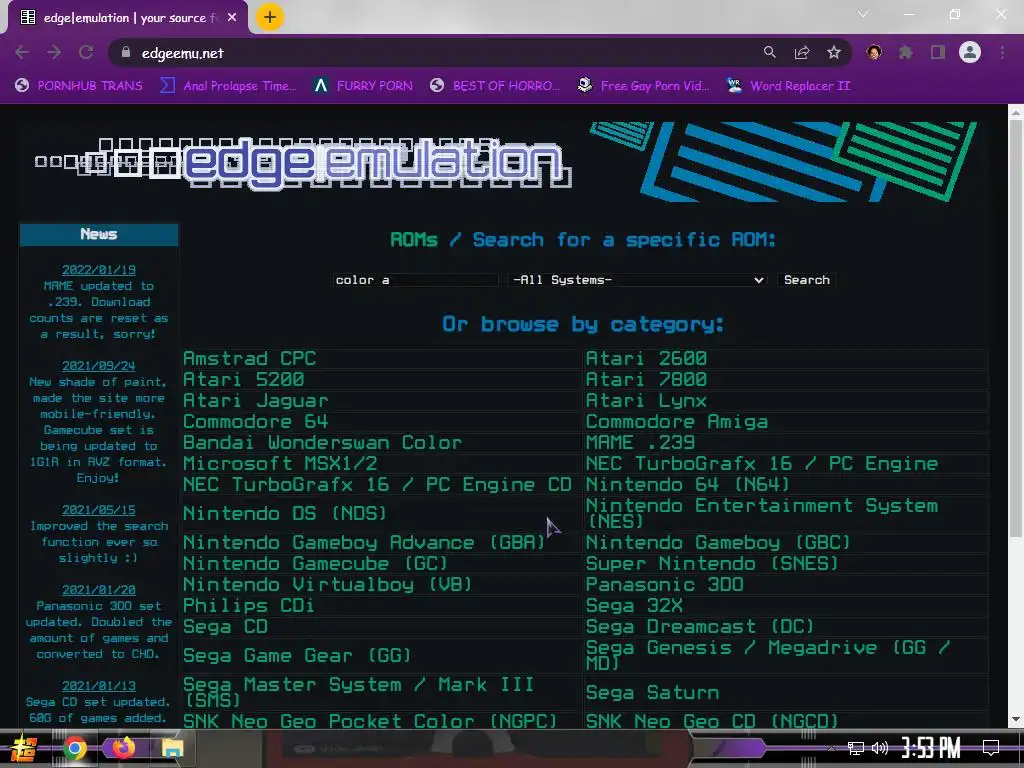Open Nintendo Gamecube (GC) category
Screen dimensions: 1024x768
315,563
